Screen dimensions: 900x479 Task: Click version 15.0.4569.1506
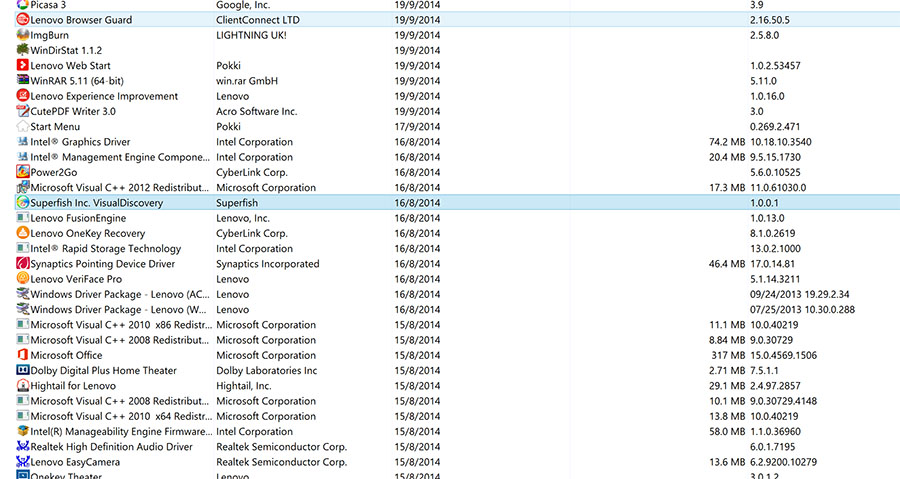(783, 355)
